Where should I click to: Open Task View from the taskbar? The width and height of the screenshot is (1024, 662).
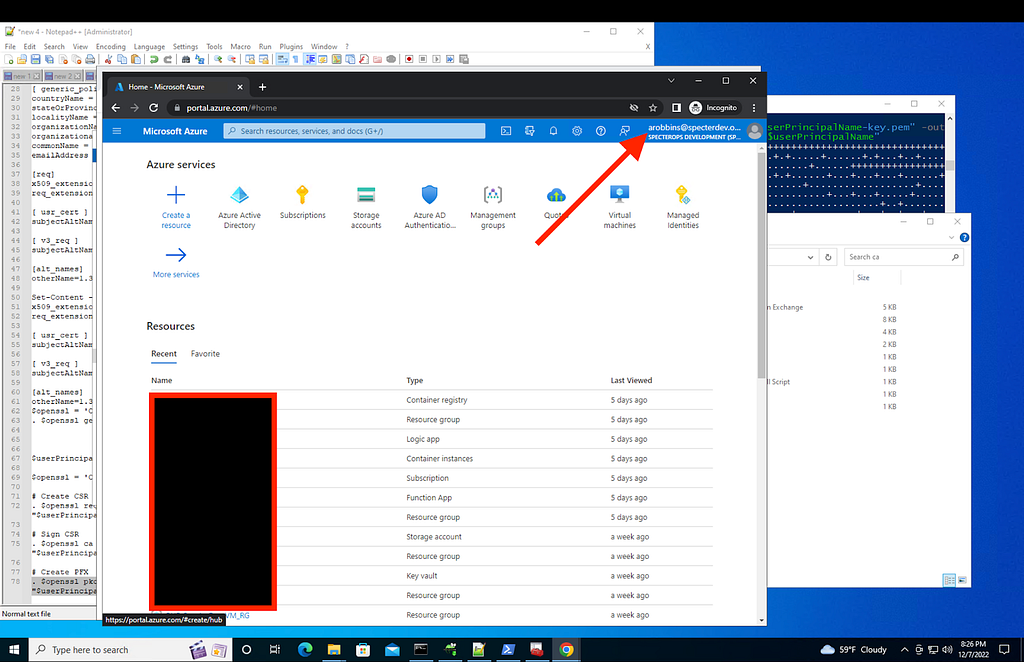click(275, 650)
